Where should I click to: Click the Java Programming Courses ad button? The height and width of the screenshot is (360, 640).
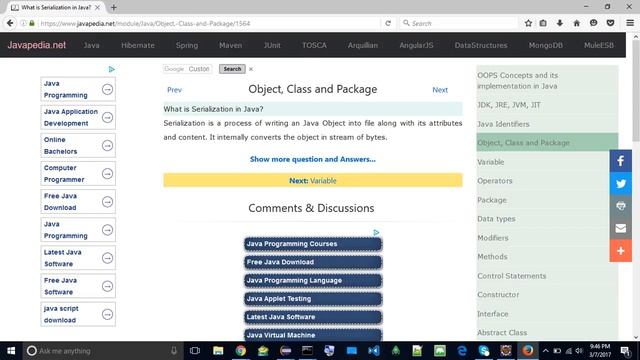(x=313, y=244)
